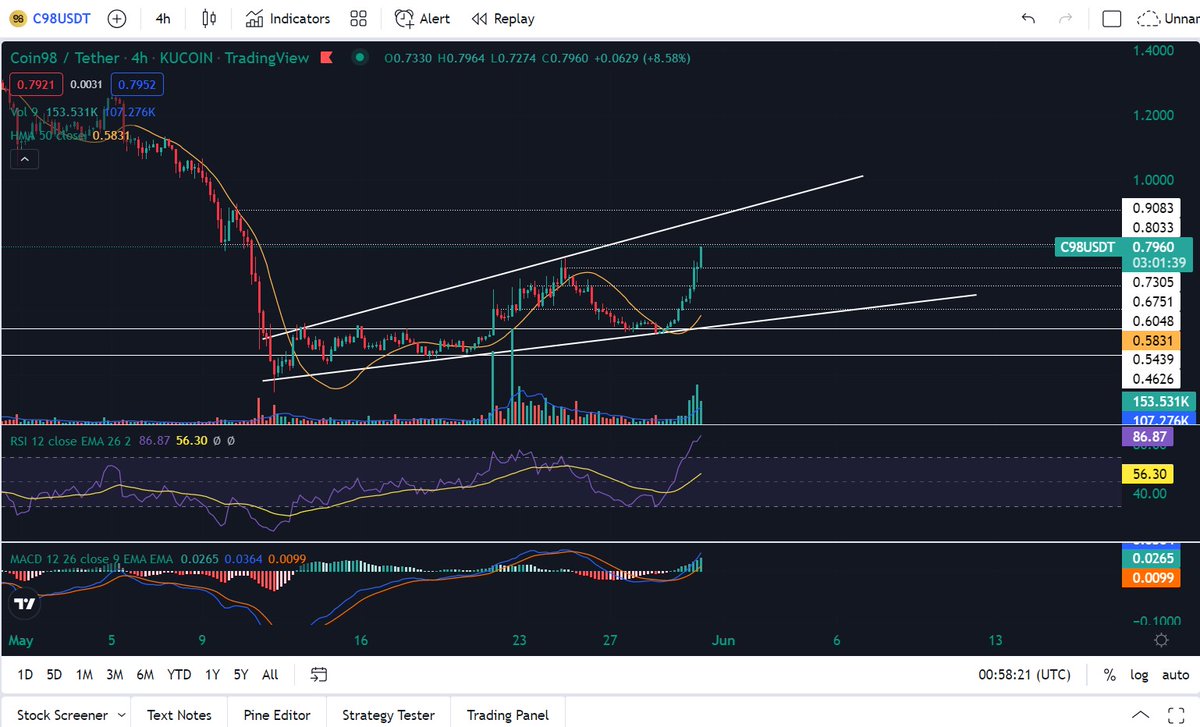
Task: Toggle percent scale mode
Action: 1110,675
